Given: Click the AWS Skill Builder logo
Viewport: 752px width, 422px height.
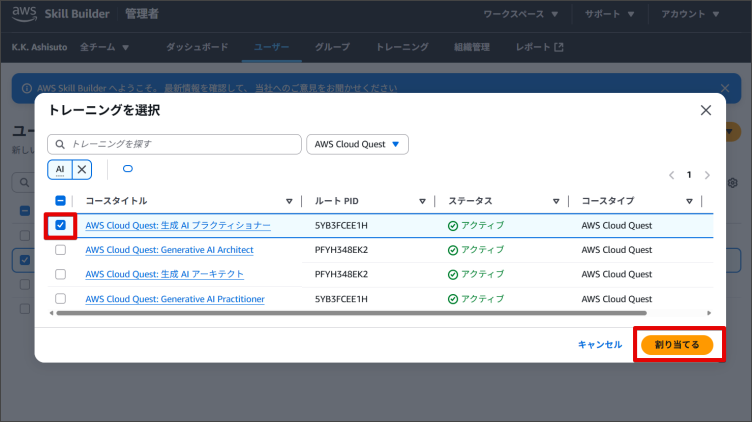Looking at the screenshot, I should point(63,15).
